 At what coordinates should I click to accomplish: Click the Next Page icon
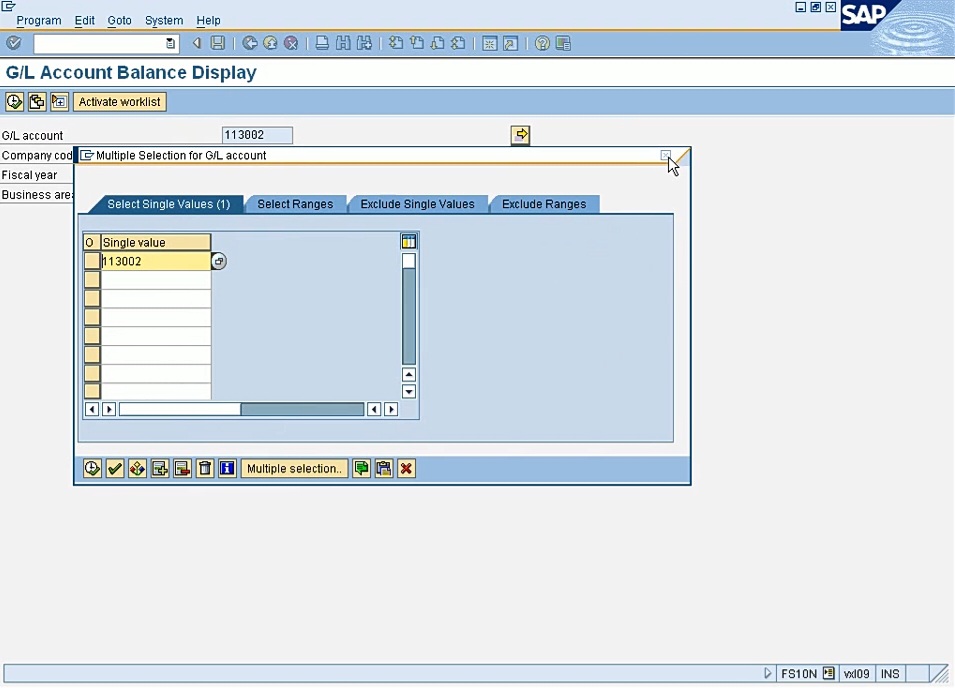click(x=437, y=43)
